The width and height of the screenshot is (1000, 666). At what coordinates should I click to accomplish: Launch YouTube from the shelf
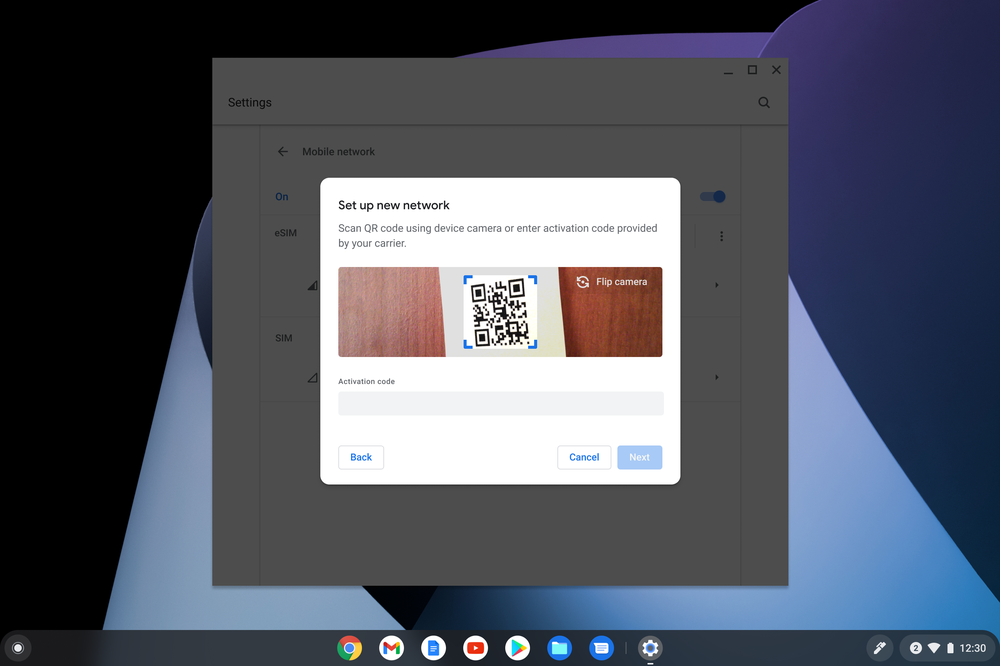point(475,648)
